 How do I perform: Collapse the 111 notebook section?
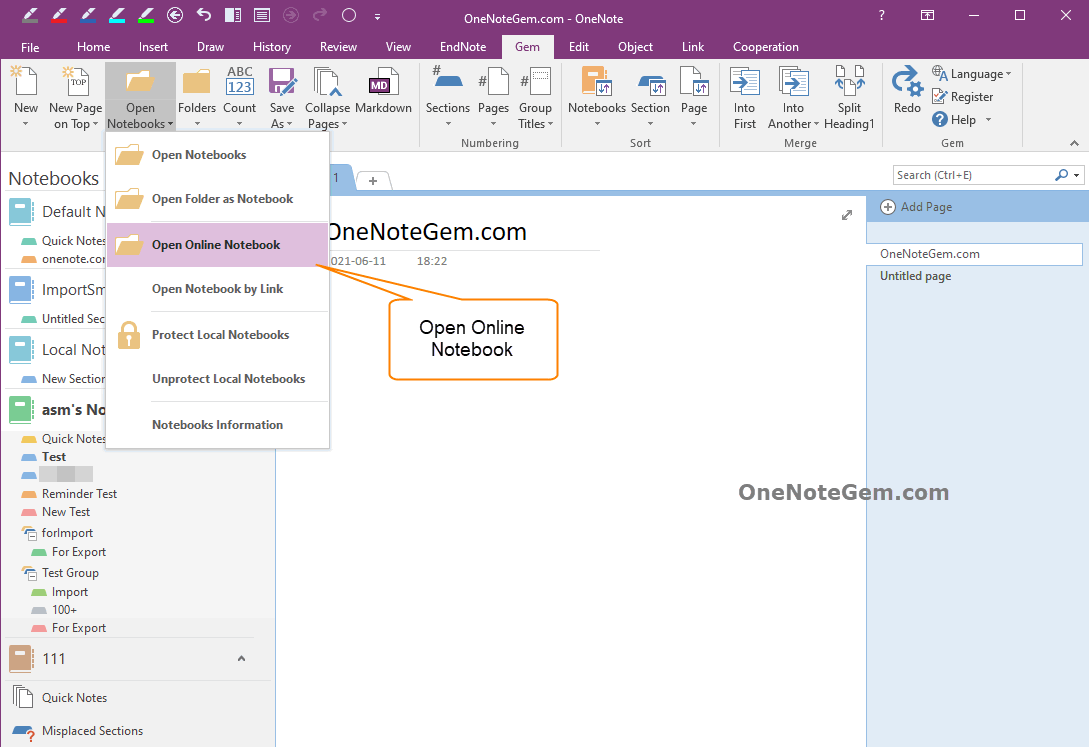[x=240, y=659]
